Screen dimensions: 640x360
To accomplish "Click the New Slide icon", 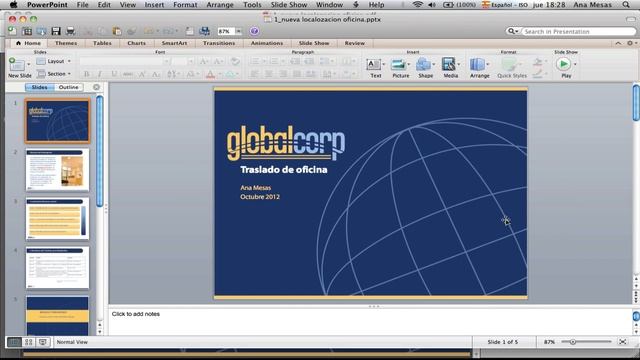I will point(17,64).
